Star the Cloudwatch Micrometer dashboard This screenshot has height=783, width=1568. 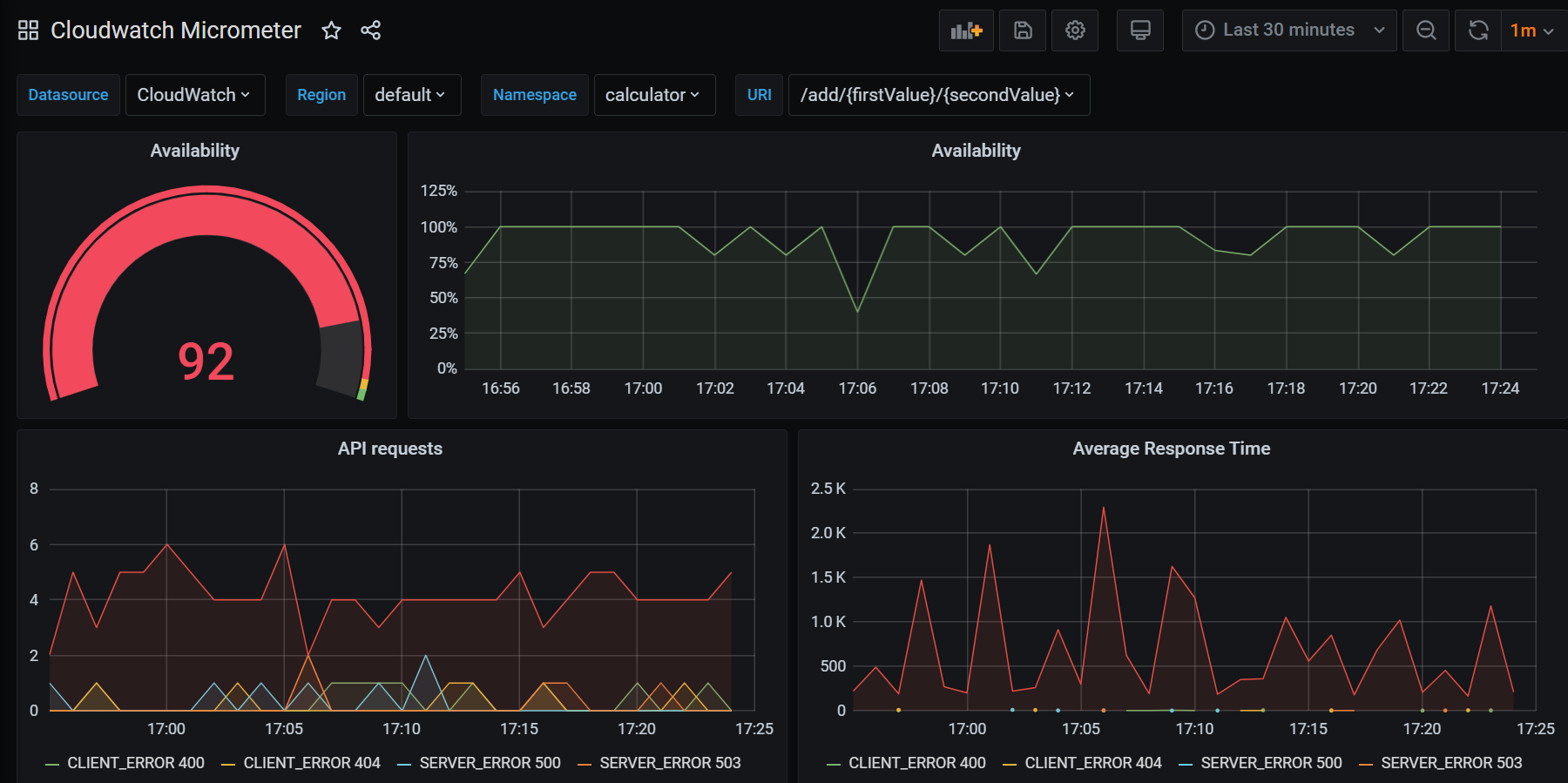[331, 30]
